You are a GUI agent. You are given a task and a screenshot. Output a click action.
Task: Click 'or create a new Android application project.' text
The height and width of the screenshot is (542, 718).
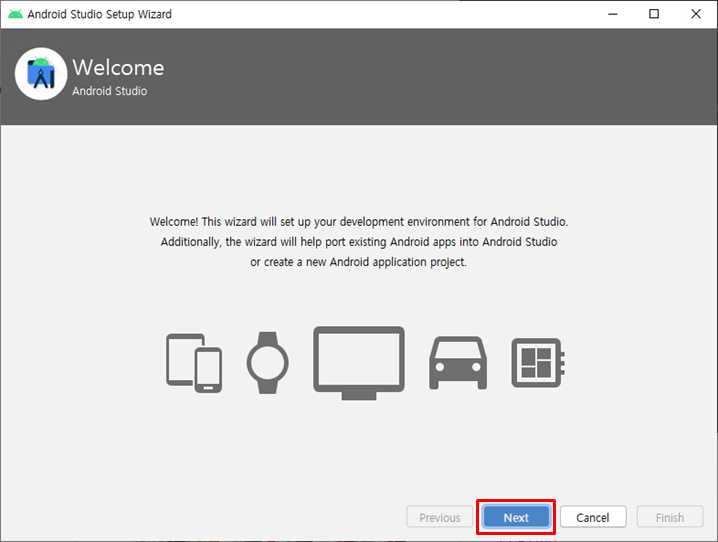coord(359,262)
